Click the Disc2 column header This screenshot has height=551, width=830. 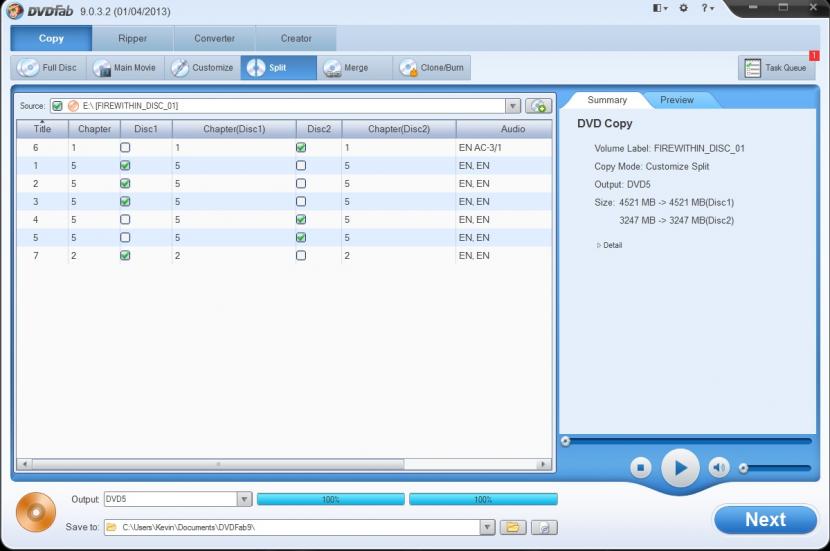pyautogui.click(x=319, y=129)
